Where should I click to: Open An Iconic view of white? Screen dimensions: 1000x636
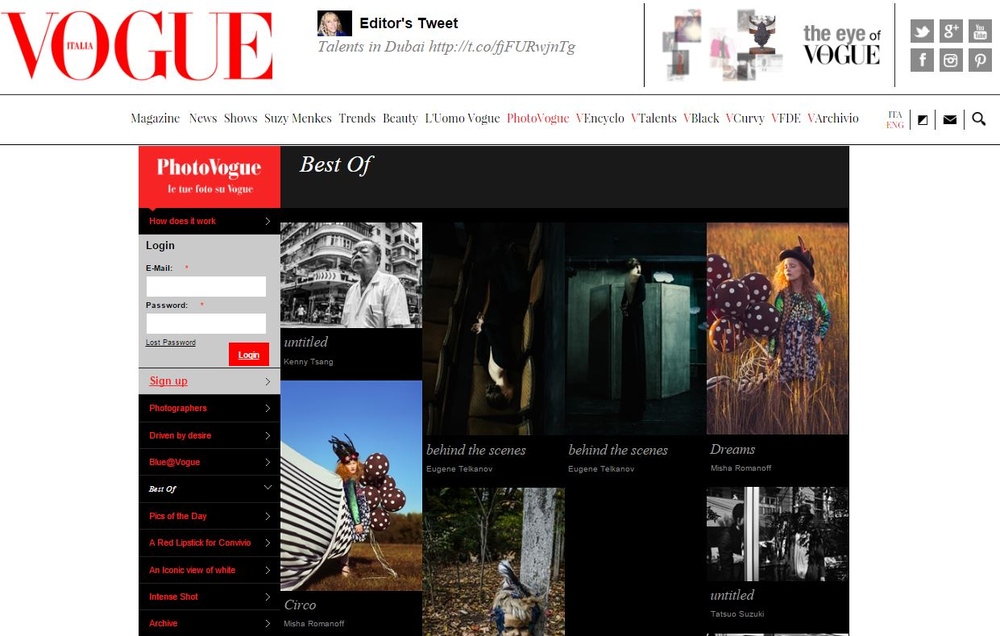pyautogui.click(x=209, y=570)
